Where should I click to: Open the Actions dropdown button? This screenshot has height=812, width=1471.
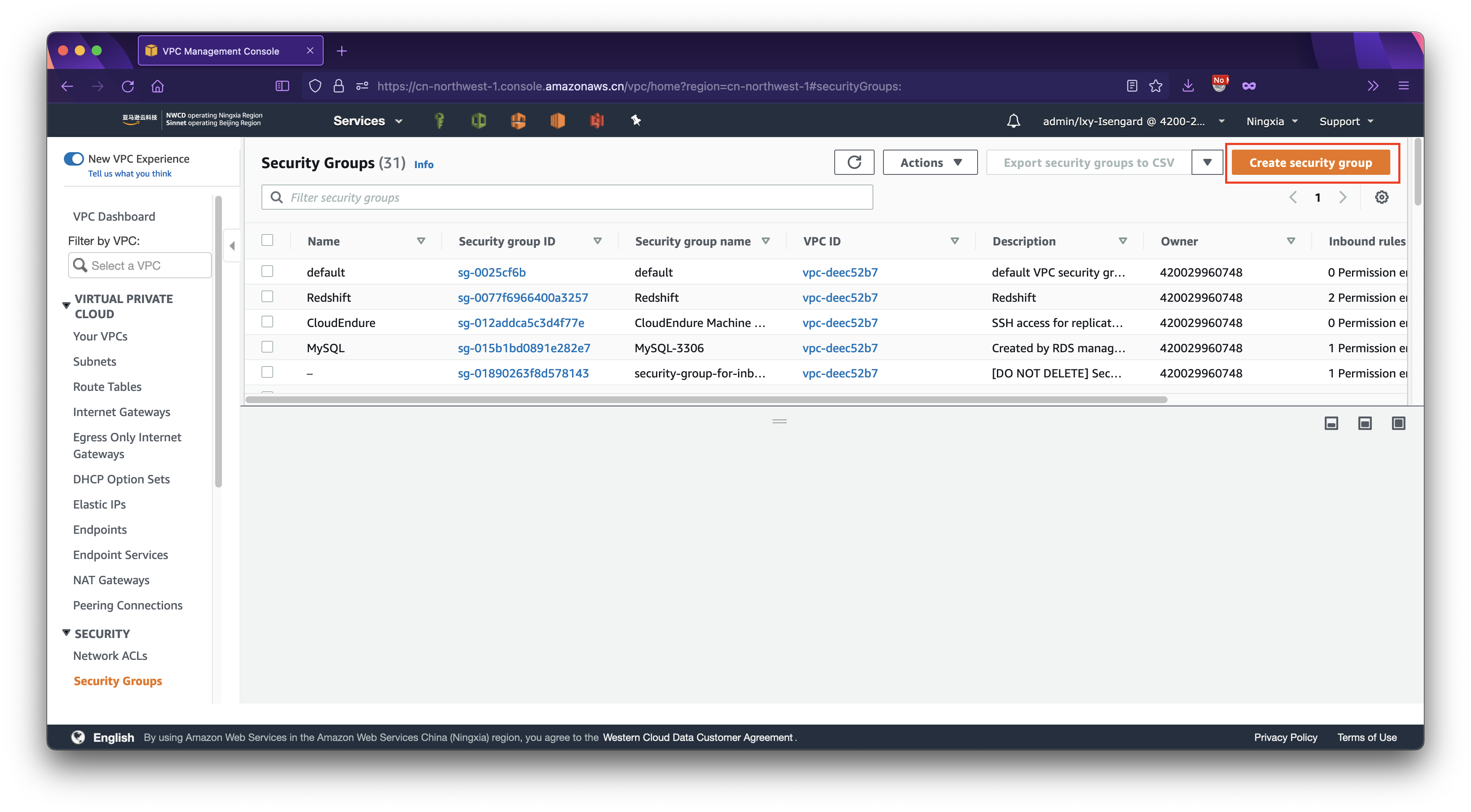pyautogui.click(x=930, y=163)
